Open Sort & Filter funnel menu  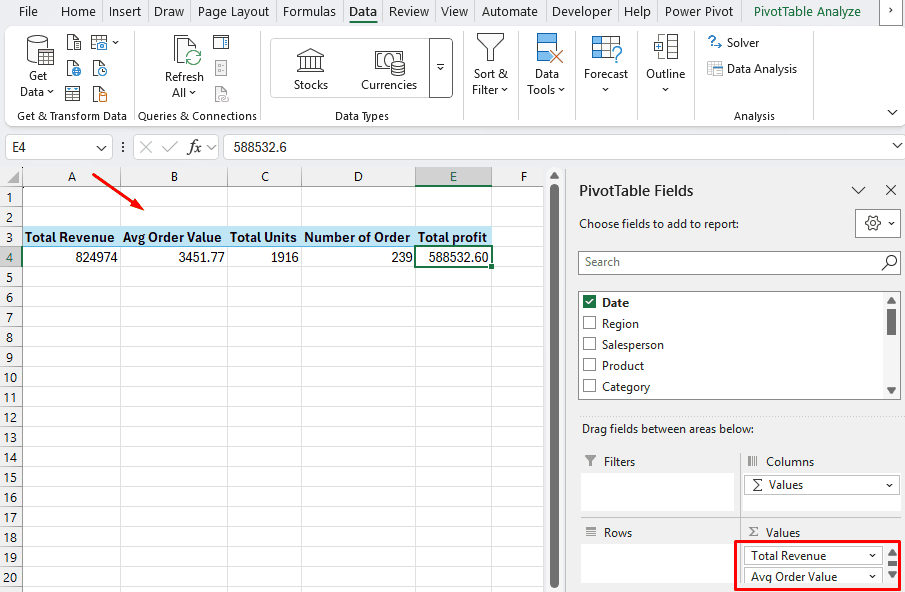point(490,65)
